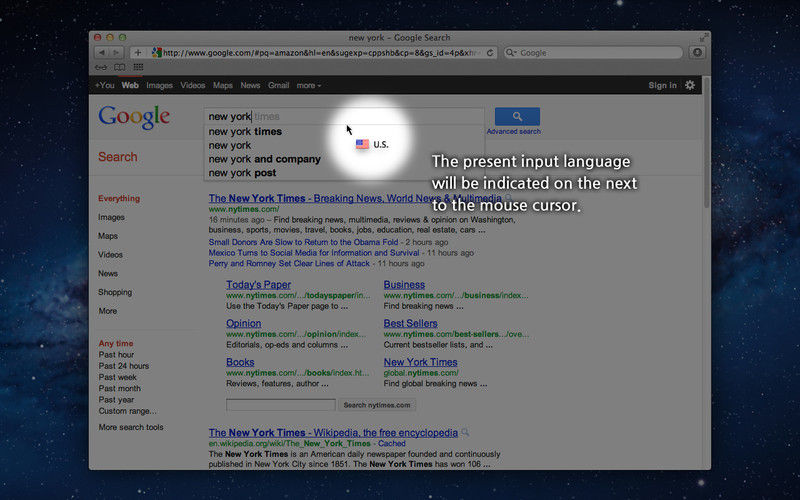Select the Images filter in sidebar
Screen dimensions: 800x500
[x=111, y=217]
